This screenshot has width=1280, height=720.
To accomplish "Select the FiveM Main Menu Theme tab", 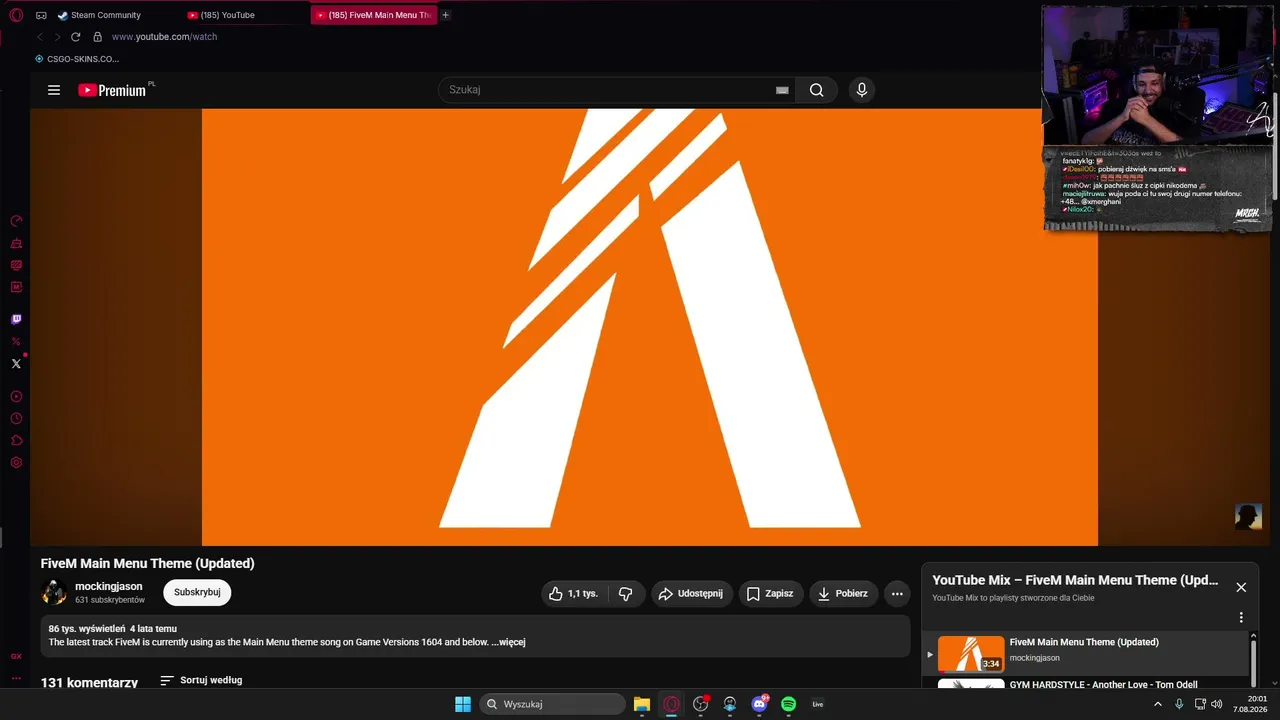I will tap(373, 15).
